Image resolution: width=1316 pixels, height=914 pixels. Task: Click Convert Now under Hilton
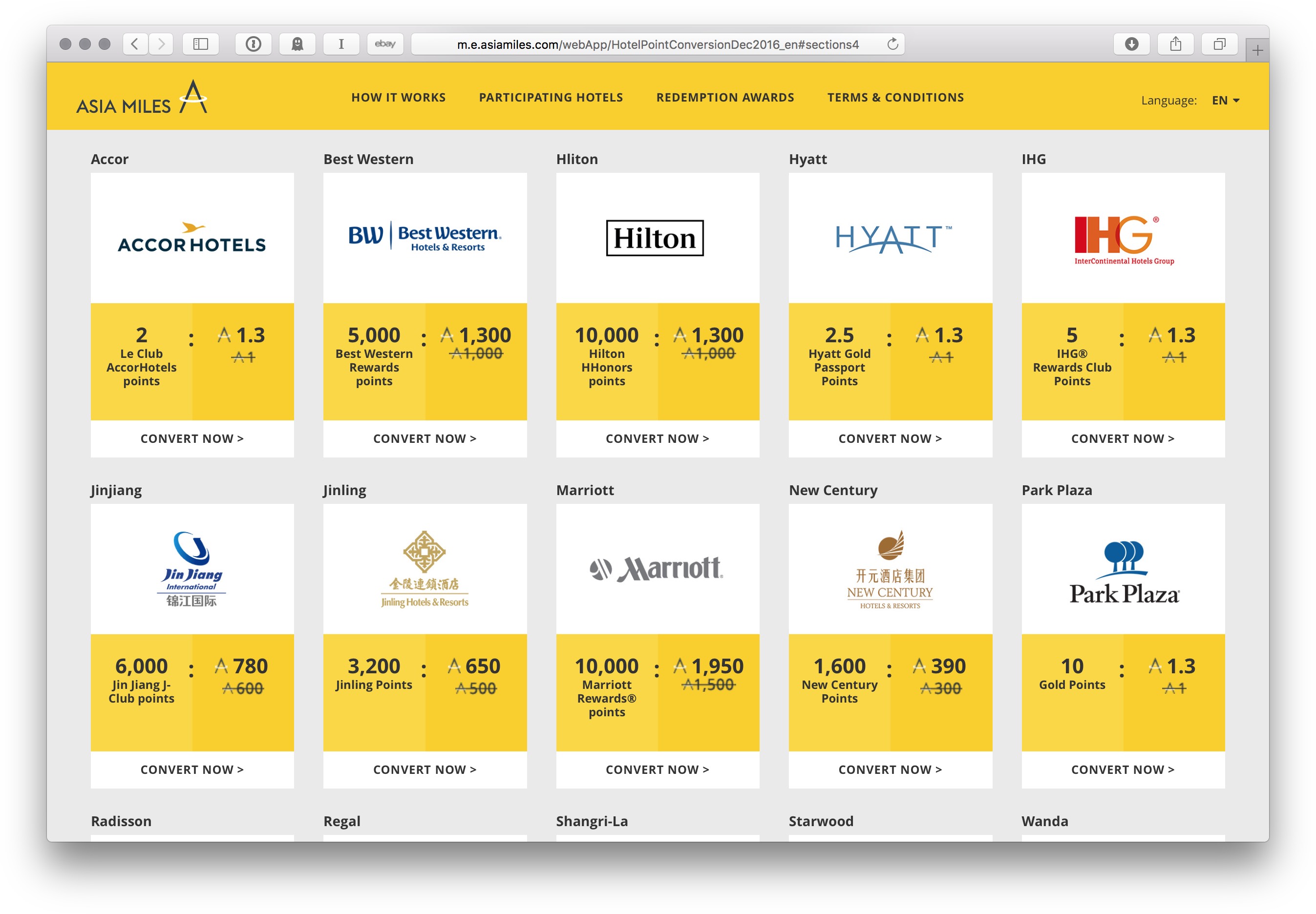tap(657, 438)
